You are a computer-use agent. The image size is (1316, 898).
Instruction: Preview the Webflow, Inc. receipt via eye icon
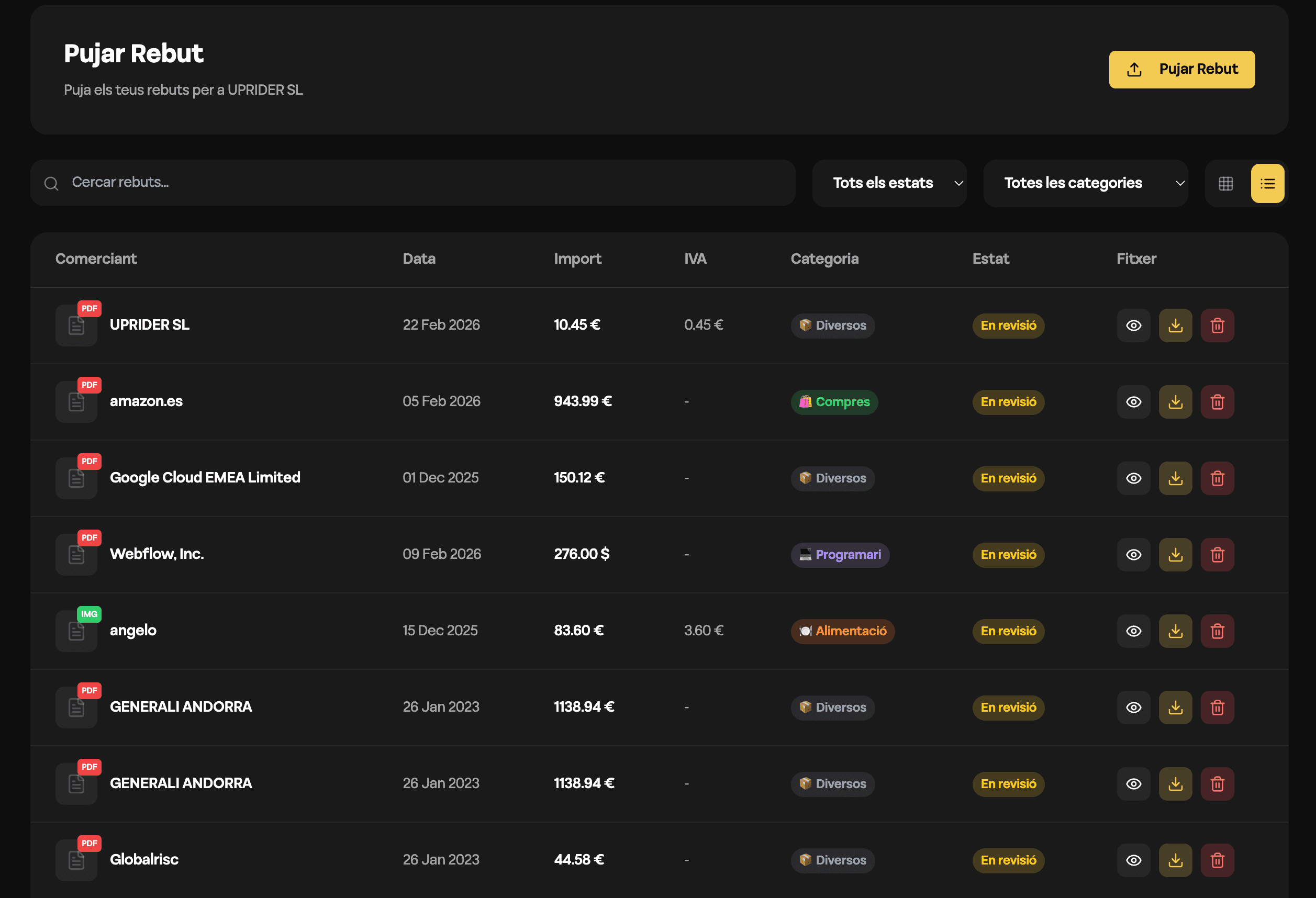(x=1133, y=554)
